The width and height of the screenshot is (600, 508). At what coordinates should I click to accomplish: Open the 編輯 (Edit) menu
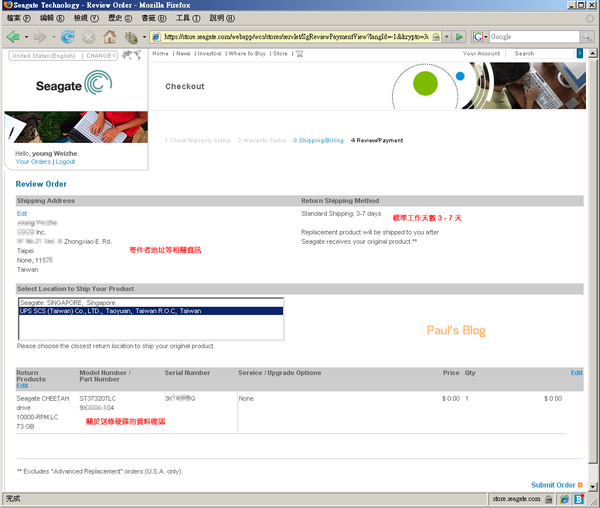click(x=52, y=18)
